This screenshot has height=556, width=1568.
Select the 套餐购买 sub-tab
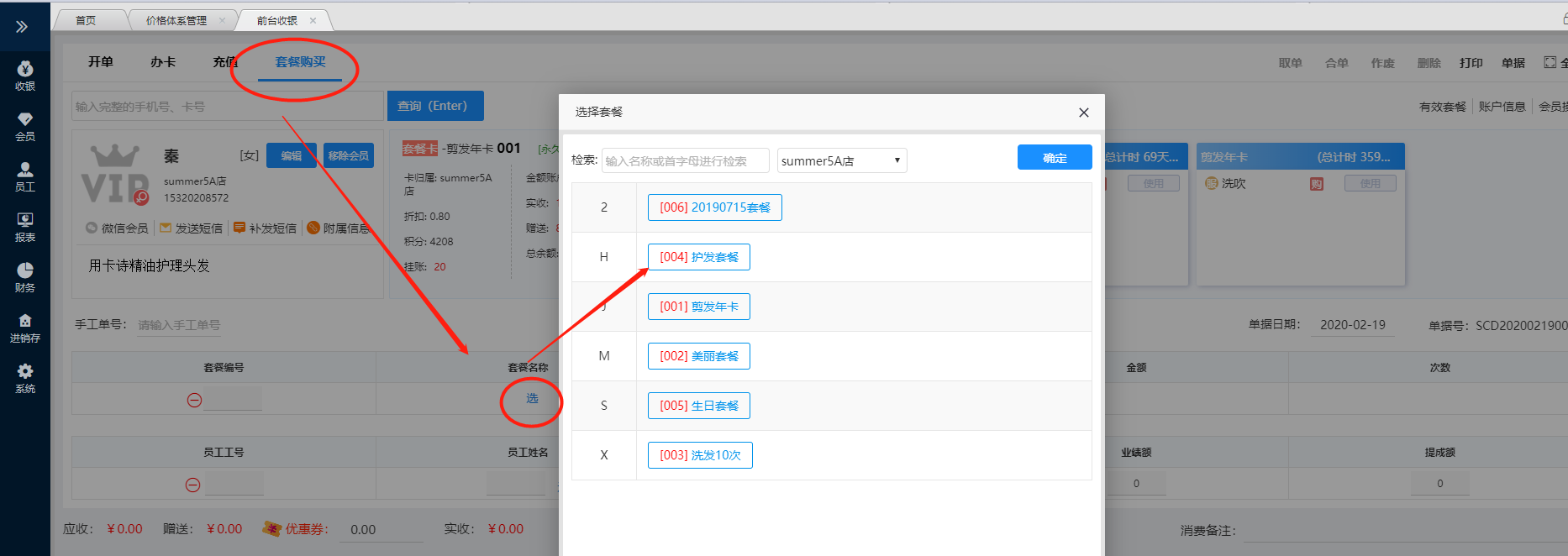point(300,62)
